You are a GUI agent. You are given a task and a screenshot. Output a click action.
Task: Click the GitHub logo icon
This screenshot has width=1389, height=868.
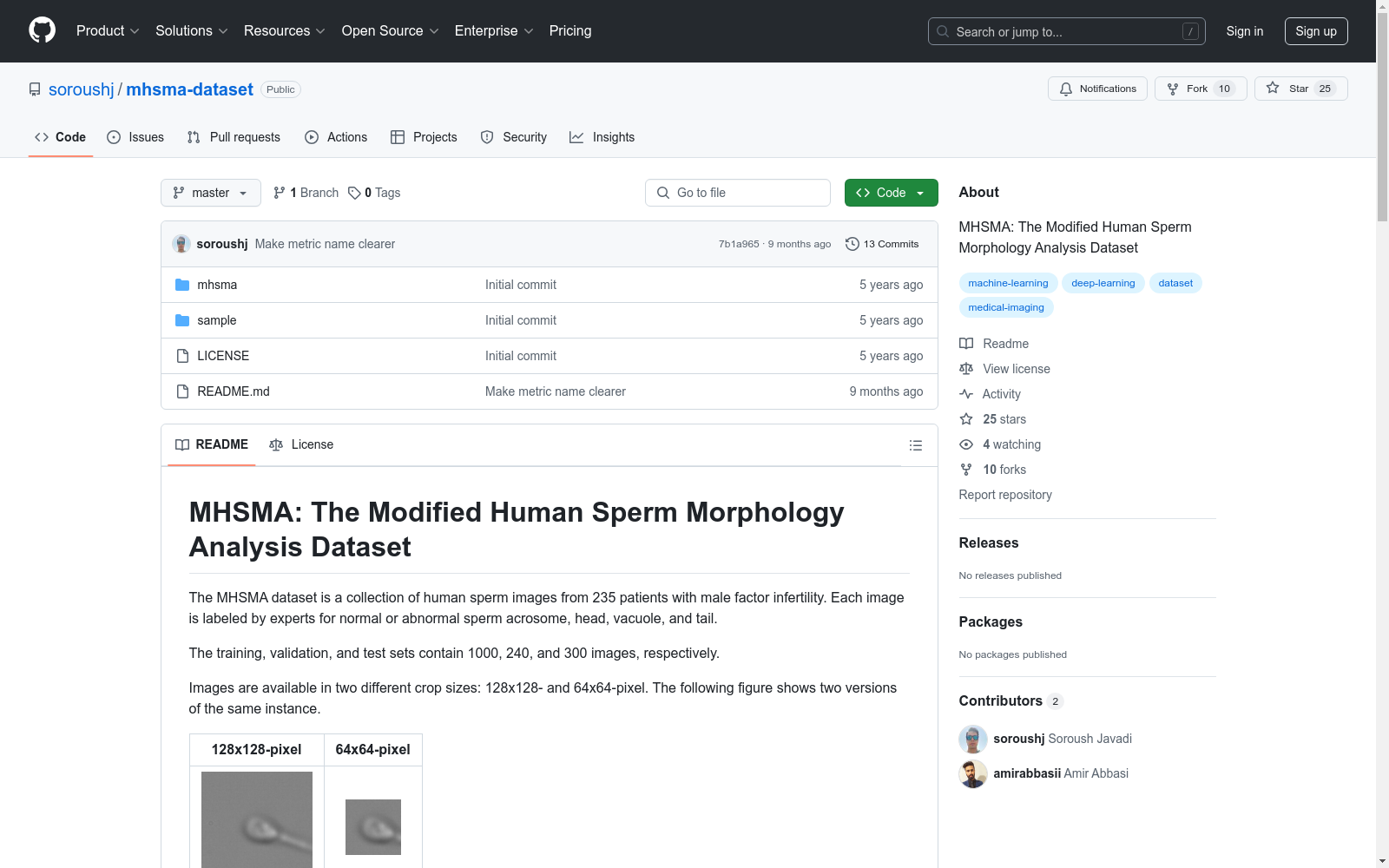[42, 30]
